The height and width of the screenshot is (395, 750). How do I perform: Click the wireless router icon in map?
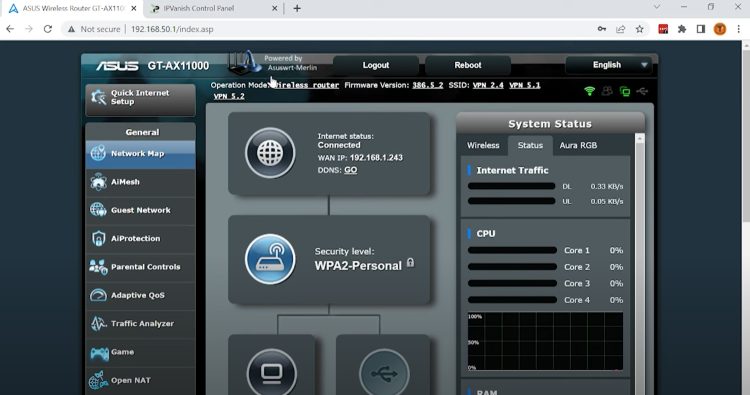(270, 259)
